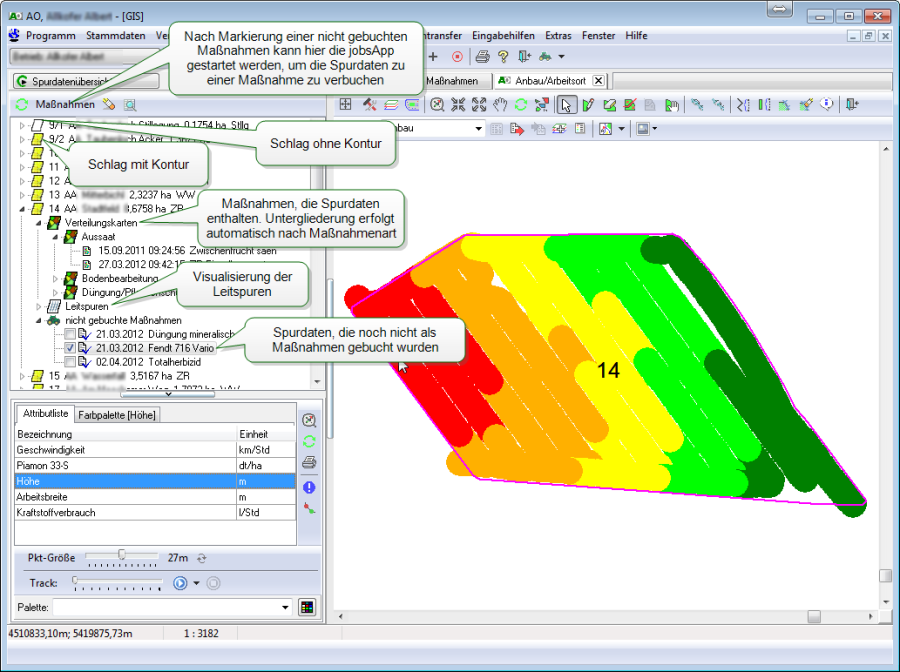This screenshot has width=900, height=672.
Task: Click the Pkt-Größe slider handle
Action: tap(122, 556)
